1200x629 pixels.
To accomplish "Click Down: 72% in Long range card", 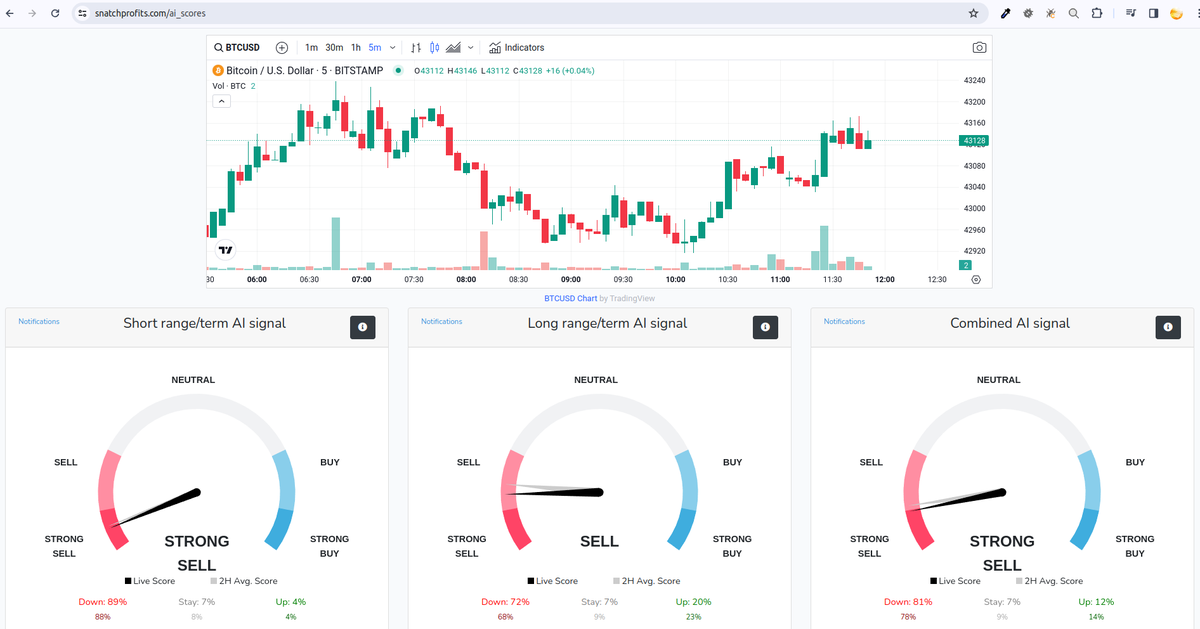I will (x=505, y=602).
